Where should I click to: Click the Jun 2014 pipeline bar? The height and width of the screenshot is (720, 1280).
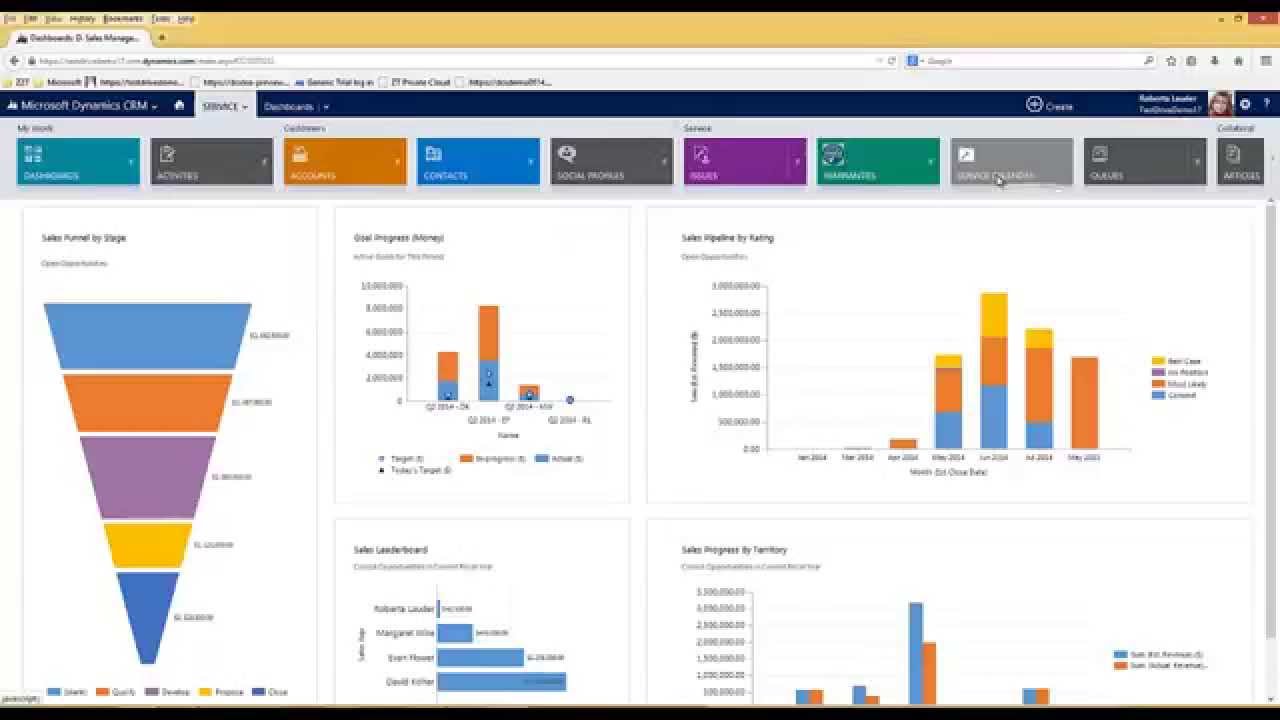click(x=994, y=370)
